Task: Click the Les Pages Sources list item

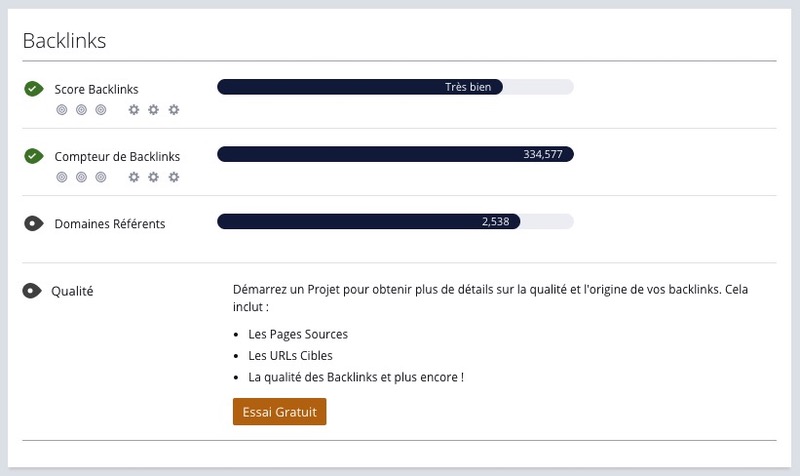Action: (x=298, y=334)
